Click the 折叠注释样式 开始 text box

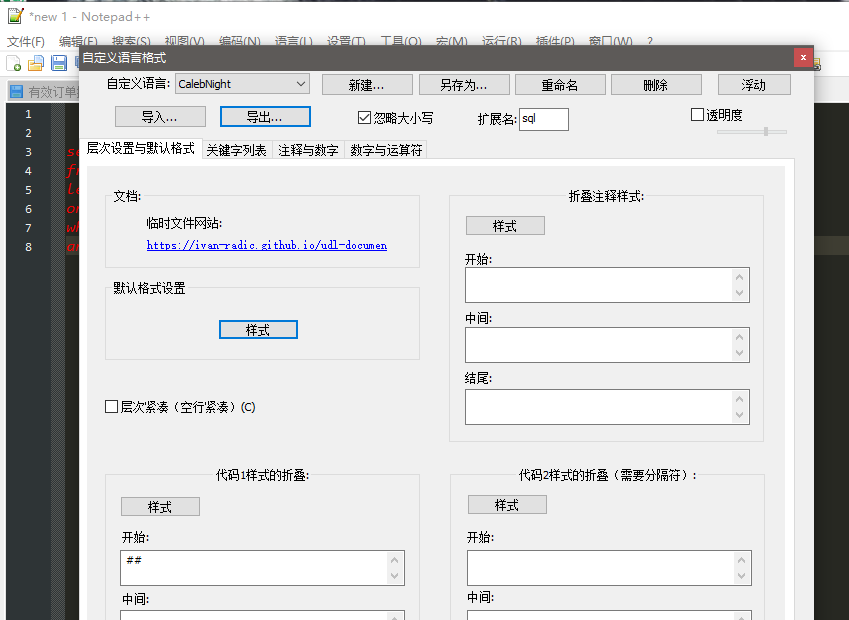coord(608,285)
